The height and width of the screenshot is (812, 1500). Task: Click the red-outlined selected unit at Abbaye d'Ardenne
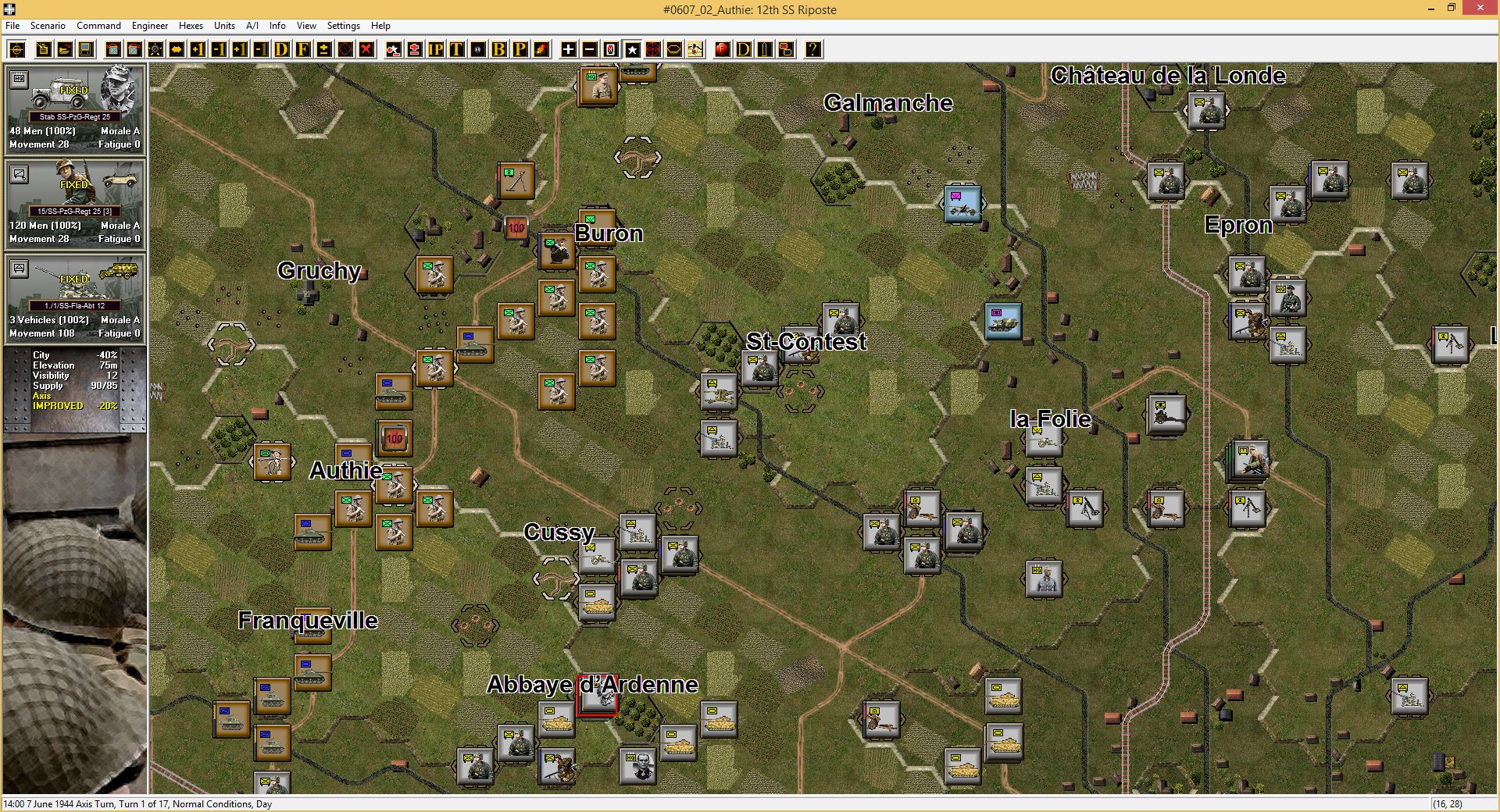(597, 696)
